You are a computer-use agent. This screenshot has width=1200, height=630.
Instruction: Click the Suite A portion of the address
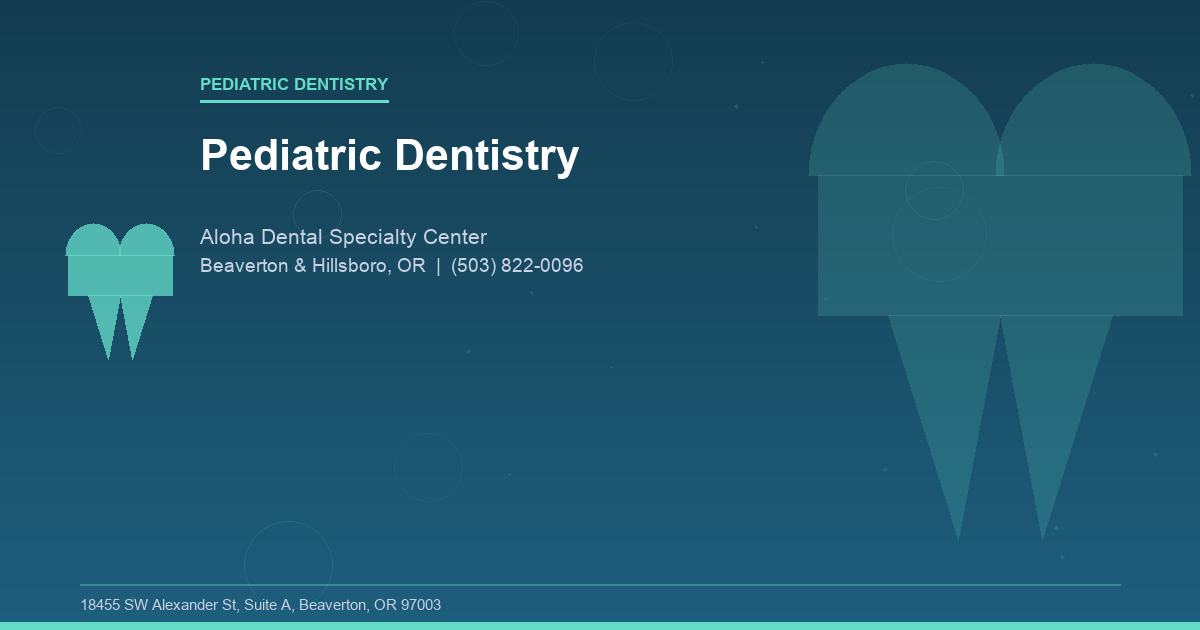point(266,604)
